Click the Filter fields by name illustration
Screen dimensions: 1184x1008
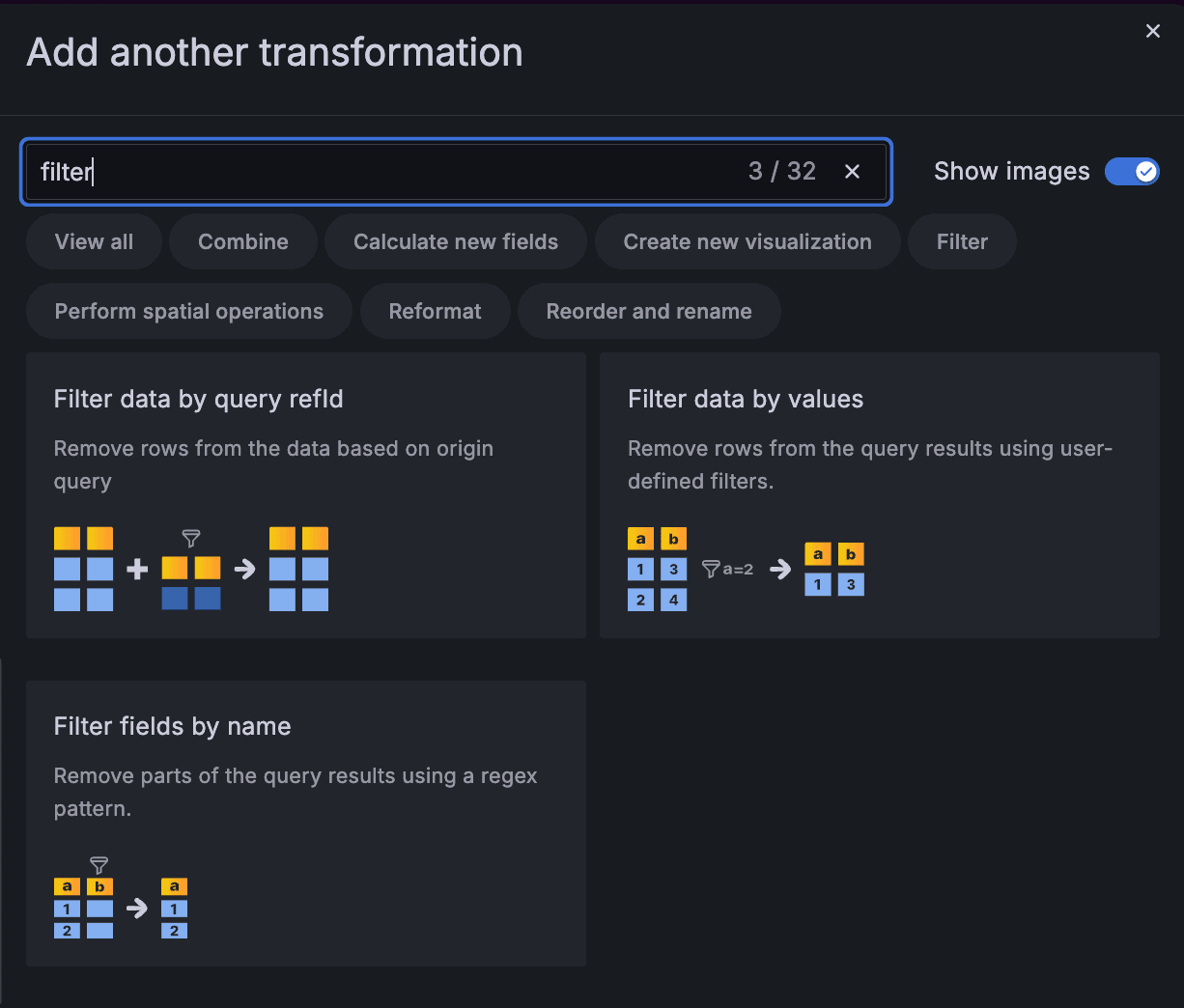pyautogui.click(x=121, y=897)
